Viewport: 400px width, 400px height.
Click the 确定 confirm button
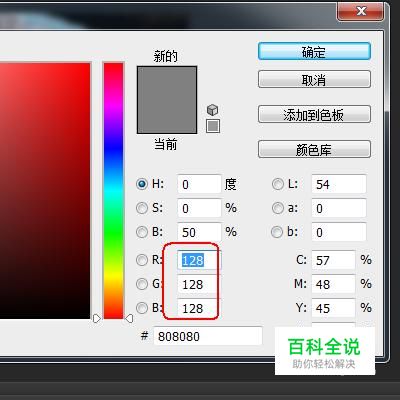(314, 51)
